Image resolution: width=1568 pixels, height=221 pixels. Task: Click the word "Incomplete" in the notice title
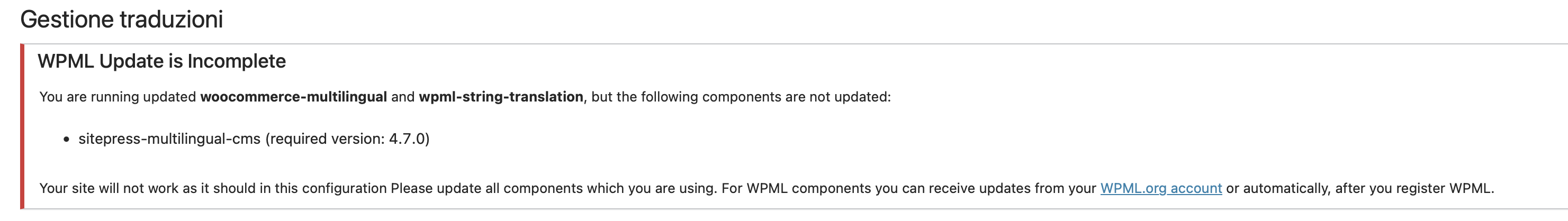click(x=236, y=61)
